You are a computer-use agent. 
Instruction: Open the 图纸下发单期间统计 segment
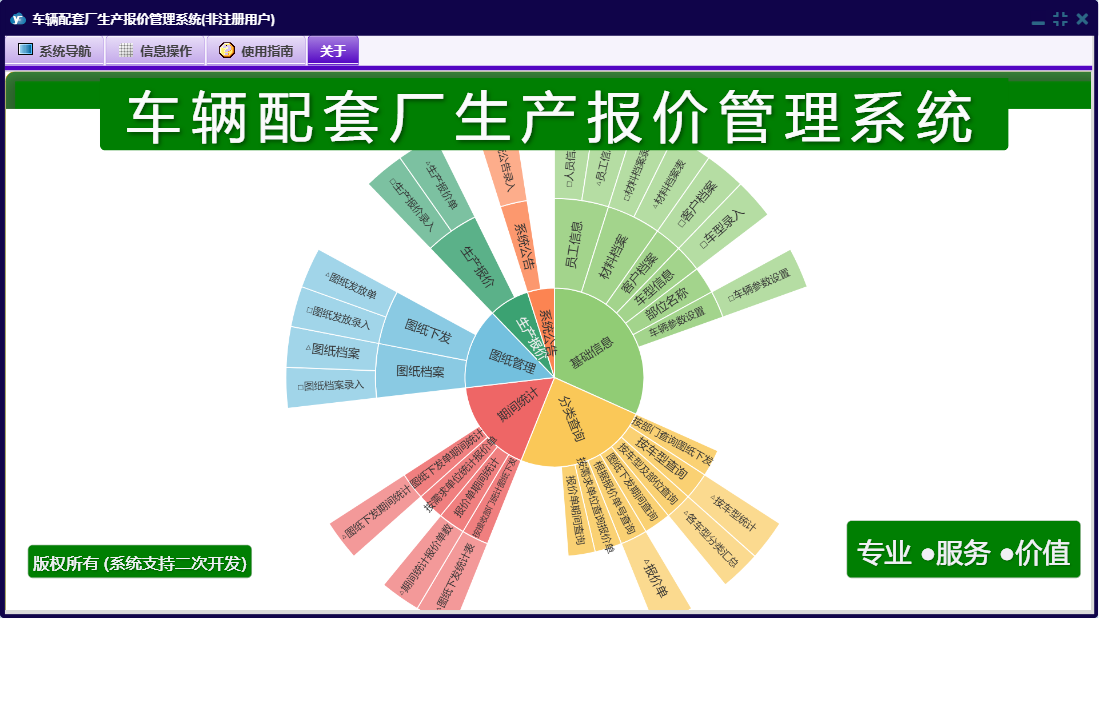point(449,459)
